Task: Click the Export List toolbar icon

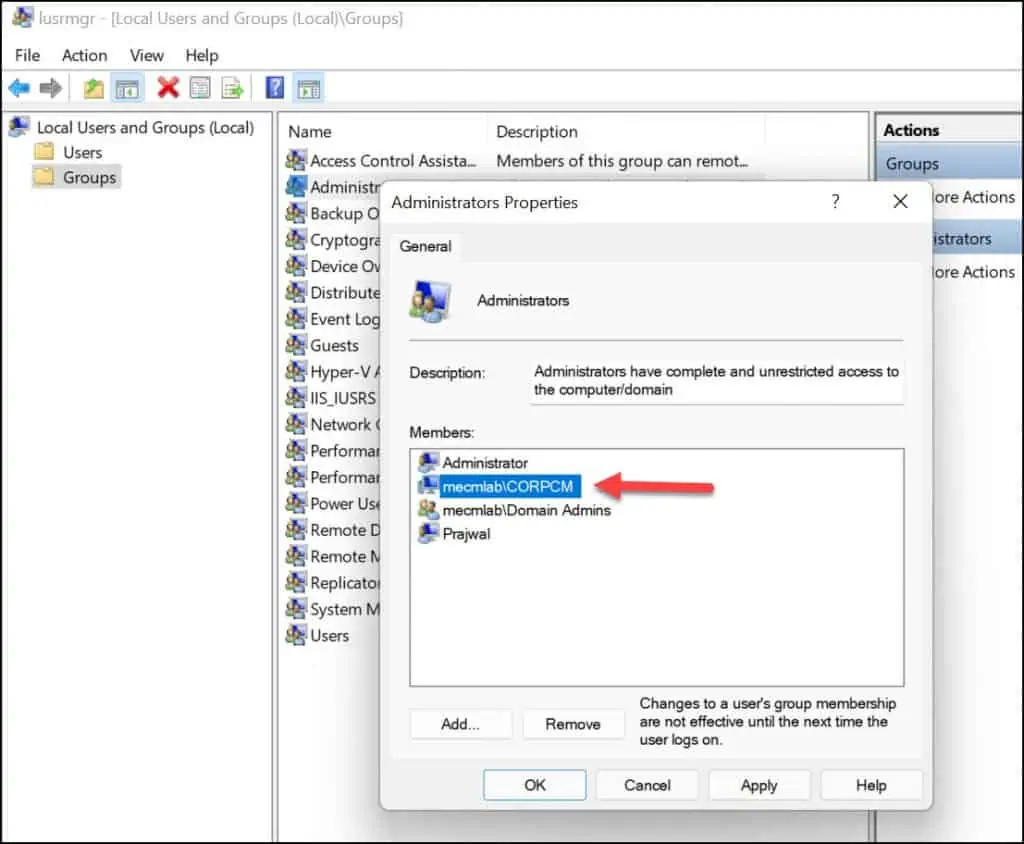Action: tap(232, 89)
